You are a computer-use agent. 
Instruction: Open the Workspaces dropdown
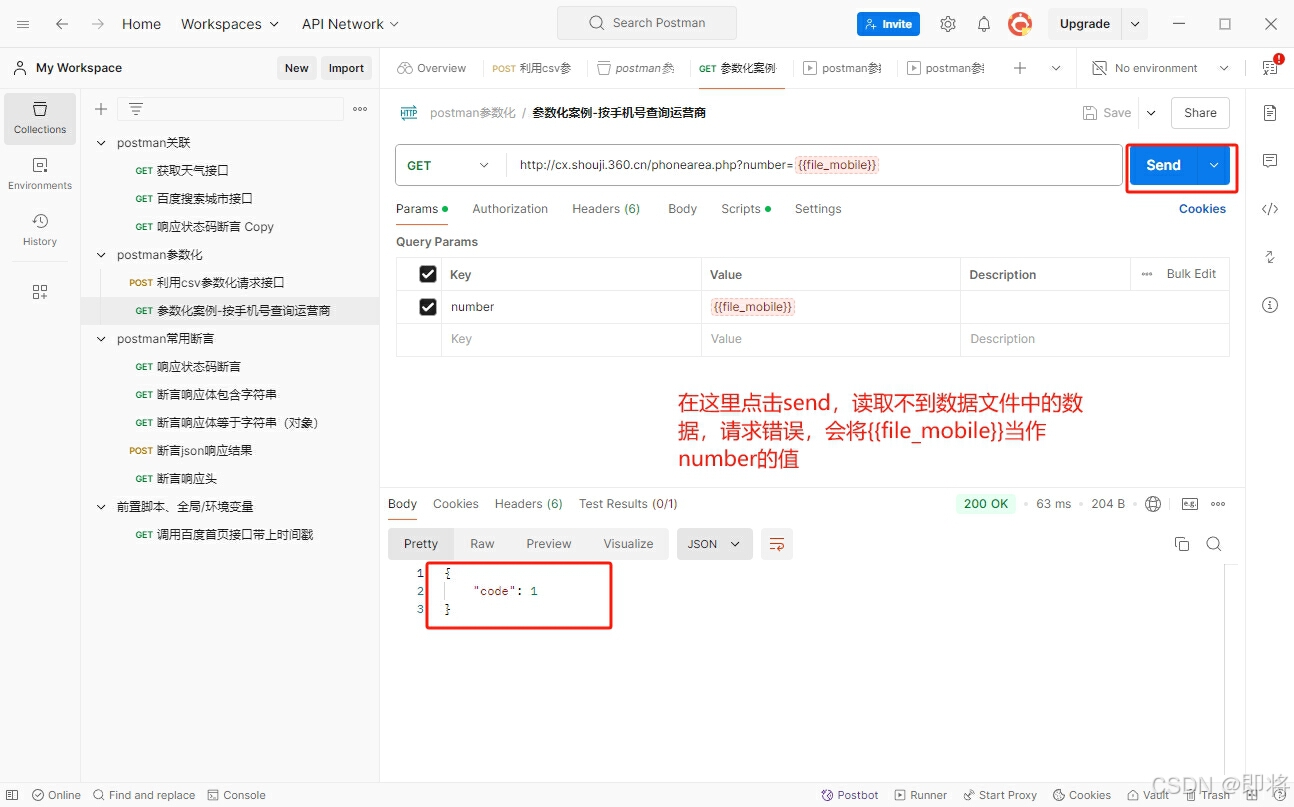coord(230,24)
